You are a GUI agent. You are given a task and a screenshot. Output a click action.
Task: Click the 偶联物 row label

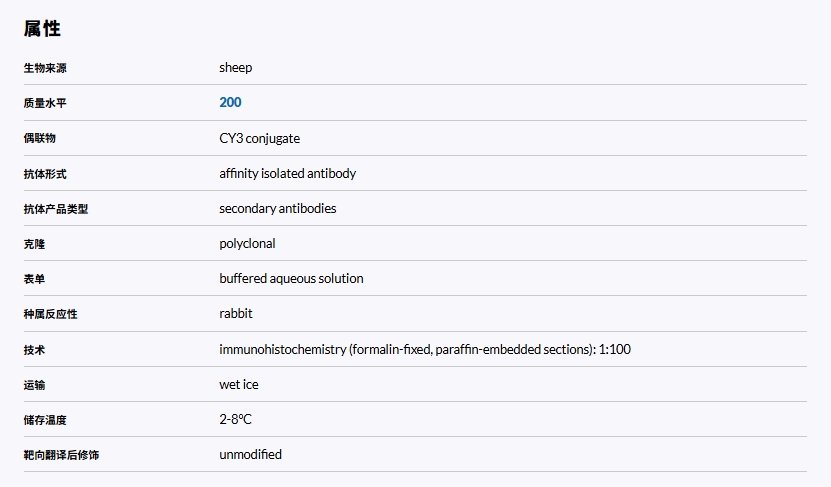[40, 138]
